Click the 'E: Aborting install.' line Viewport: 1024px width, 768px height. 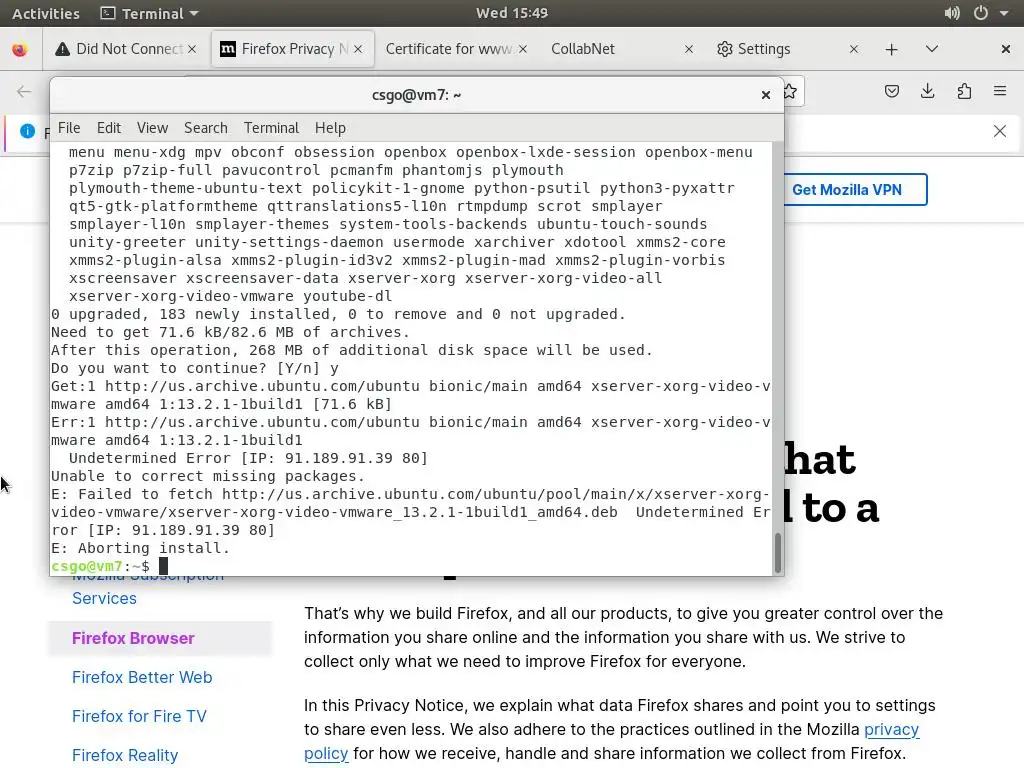click(140, 548)
